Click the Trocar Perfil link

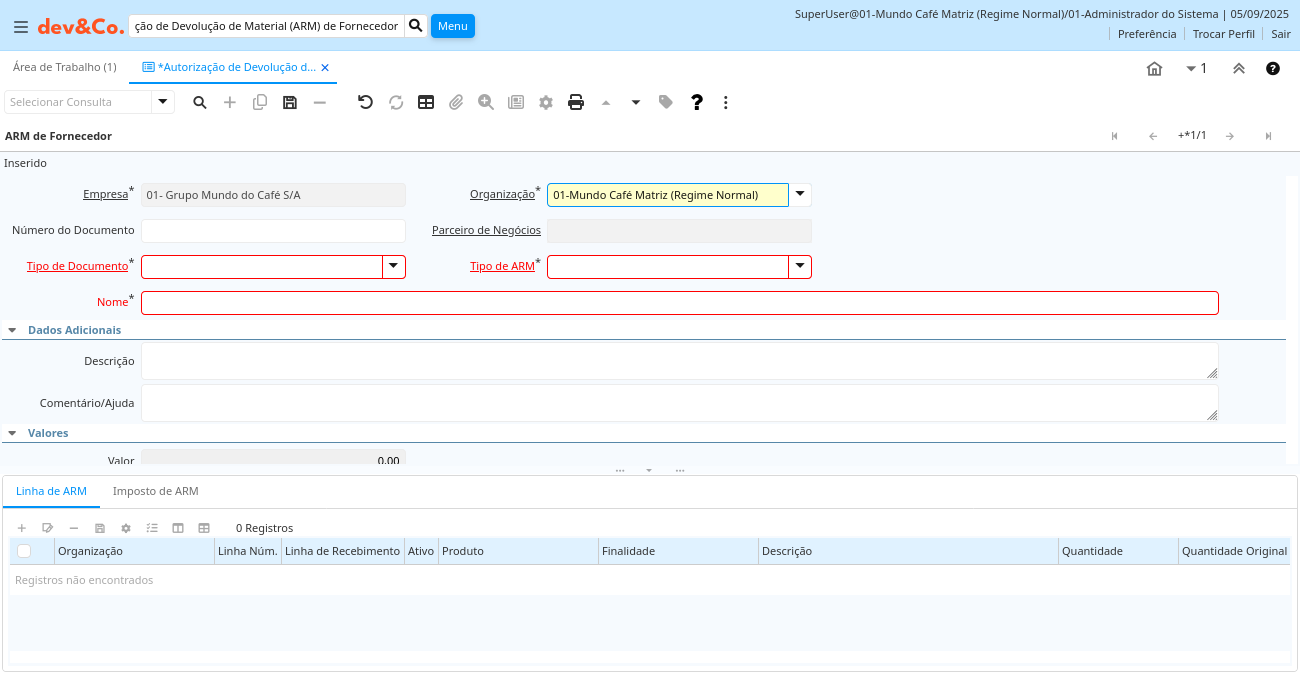click(1223, 34)
